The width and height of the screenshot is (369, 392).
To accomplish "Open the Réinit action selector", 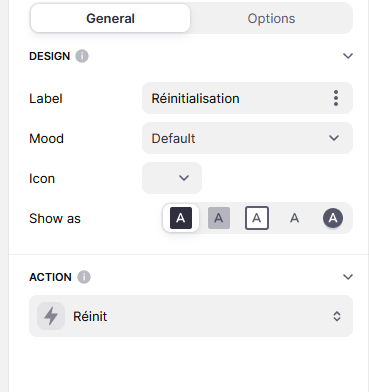I will [191, 316].
